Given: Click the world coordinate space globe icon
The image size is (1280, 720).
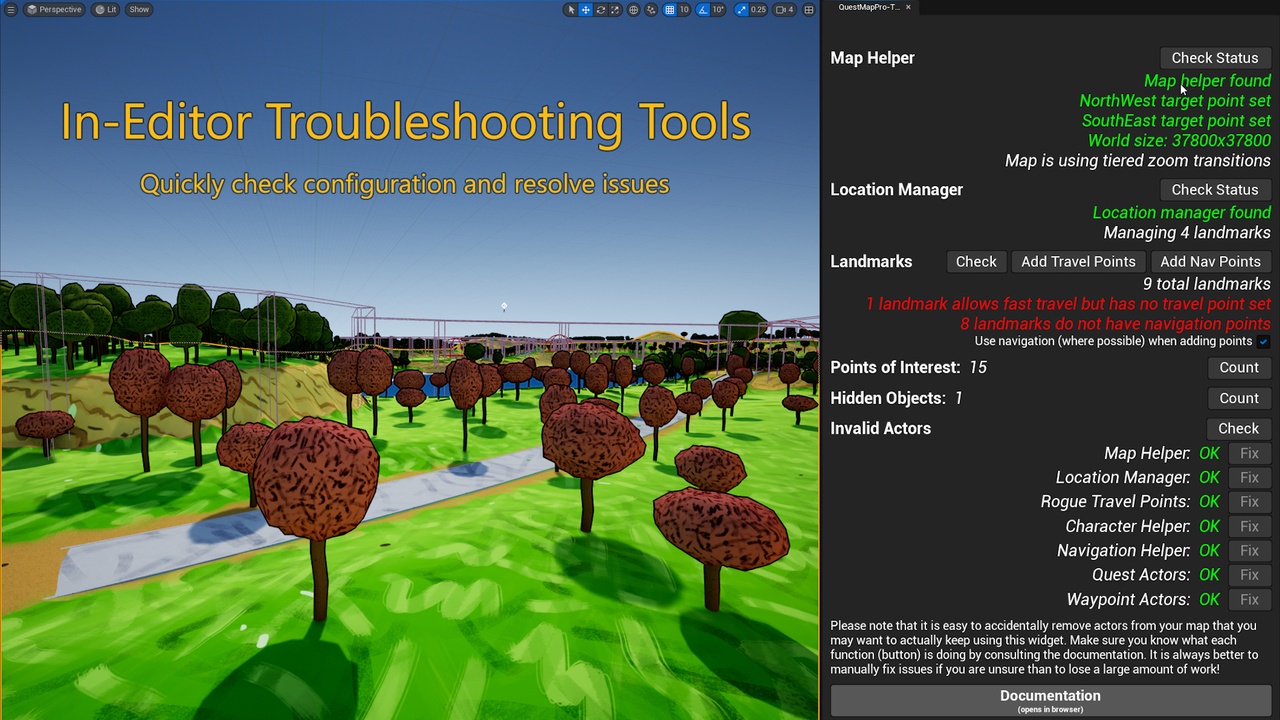Looking at the screenshot, I should click(633, 10).
